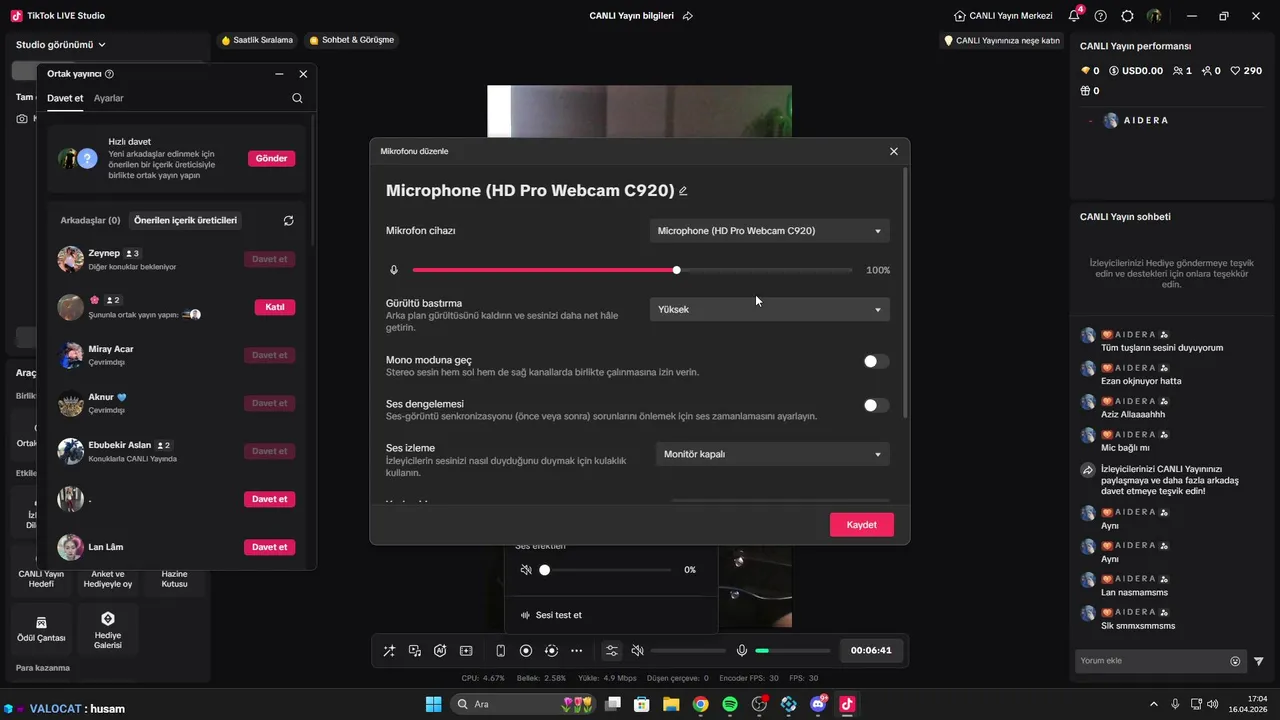Open the emoji picker in chat box
This screenshot has height=720, width=1280.
[1235, 661]
